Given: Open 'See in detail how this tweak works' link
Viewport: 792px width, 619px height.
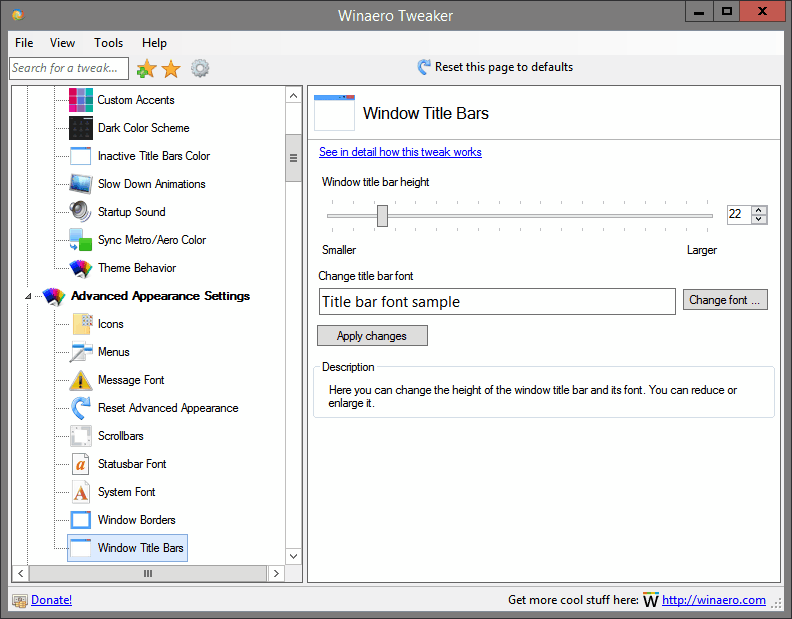Looking at the screenshot, I should tap(400, 152).
